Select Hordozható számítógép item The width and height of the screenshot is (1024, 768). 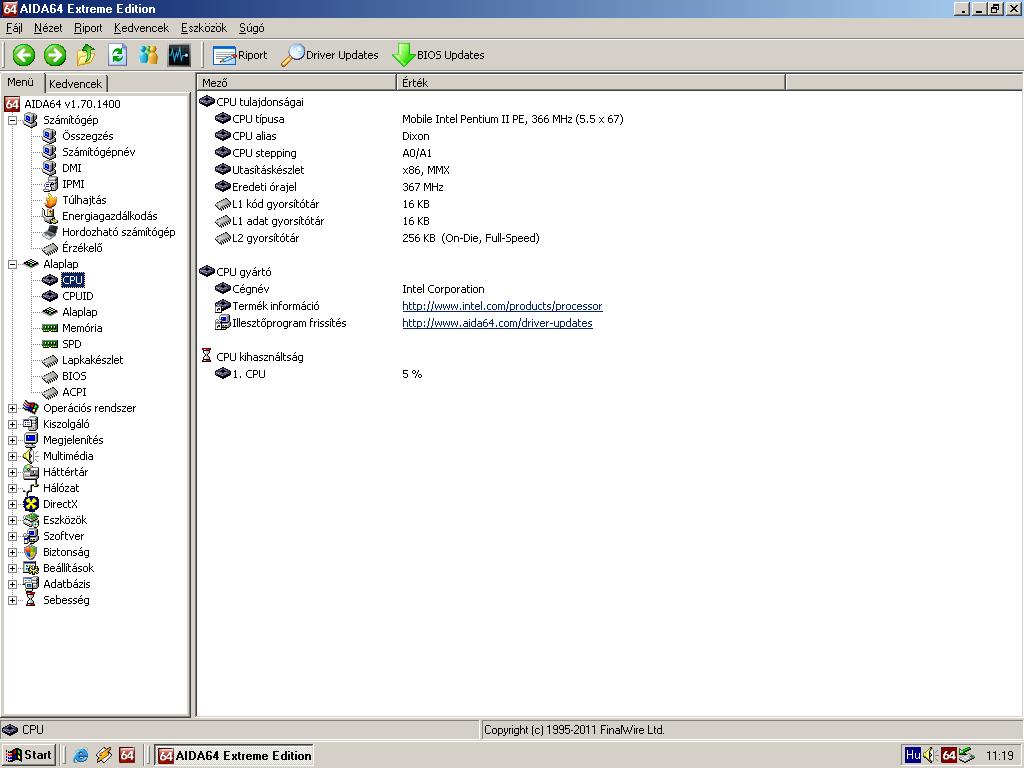(119, 232)
